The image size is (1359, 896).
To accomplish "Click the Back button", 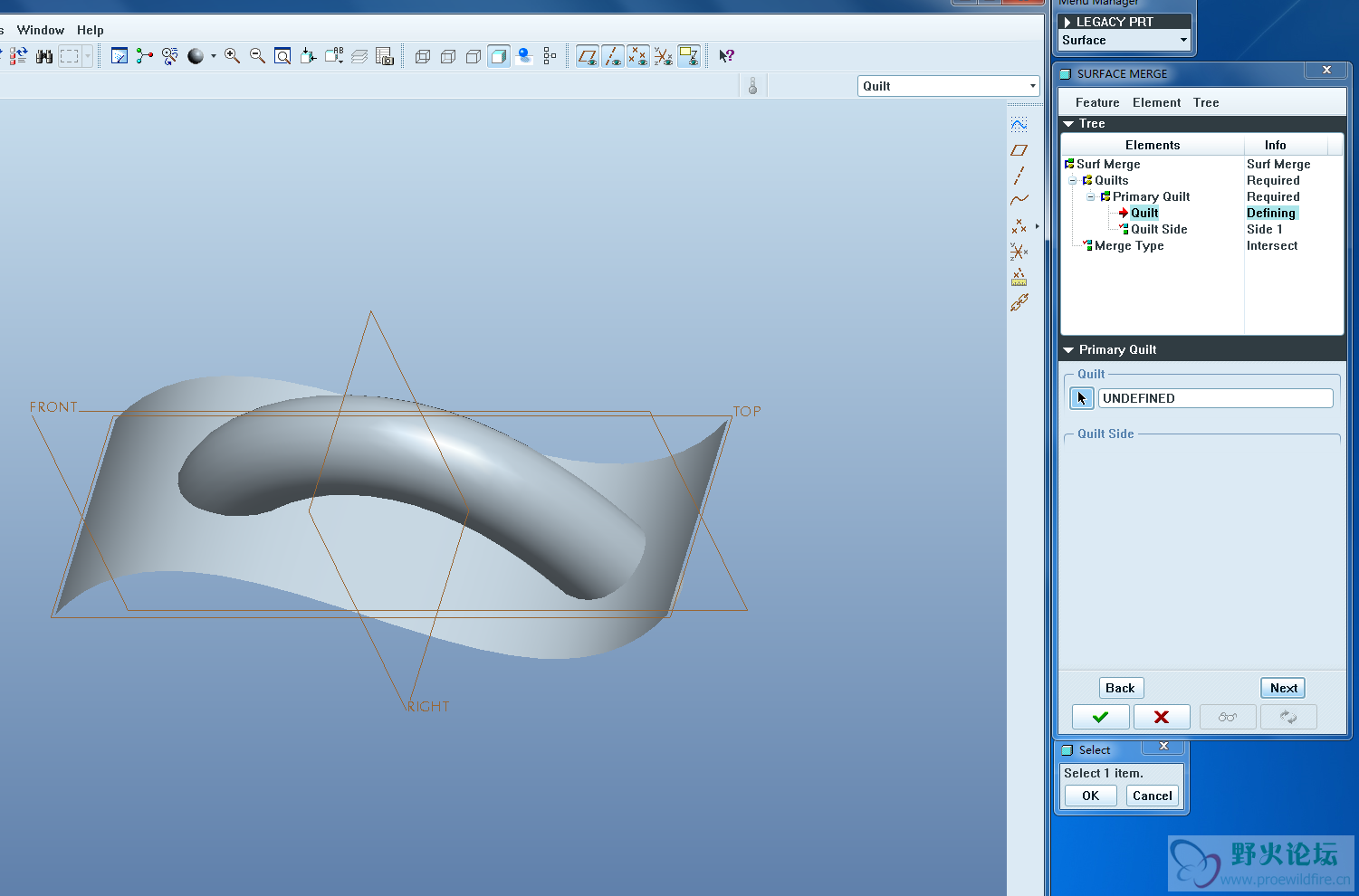I will click(x=1121, y=688).
